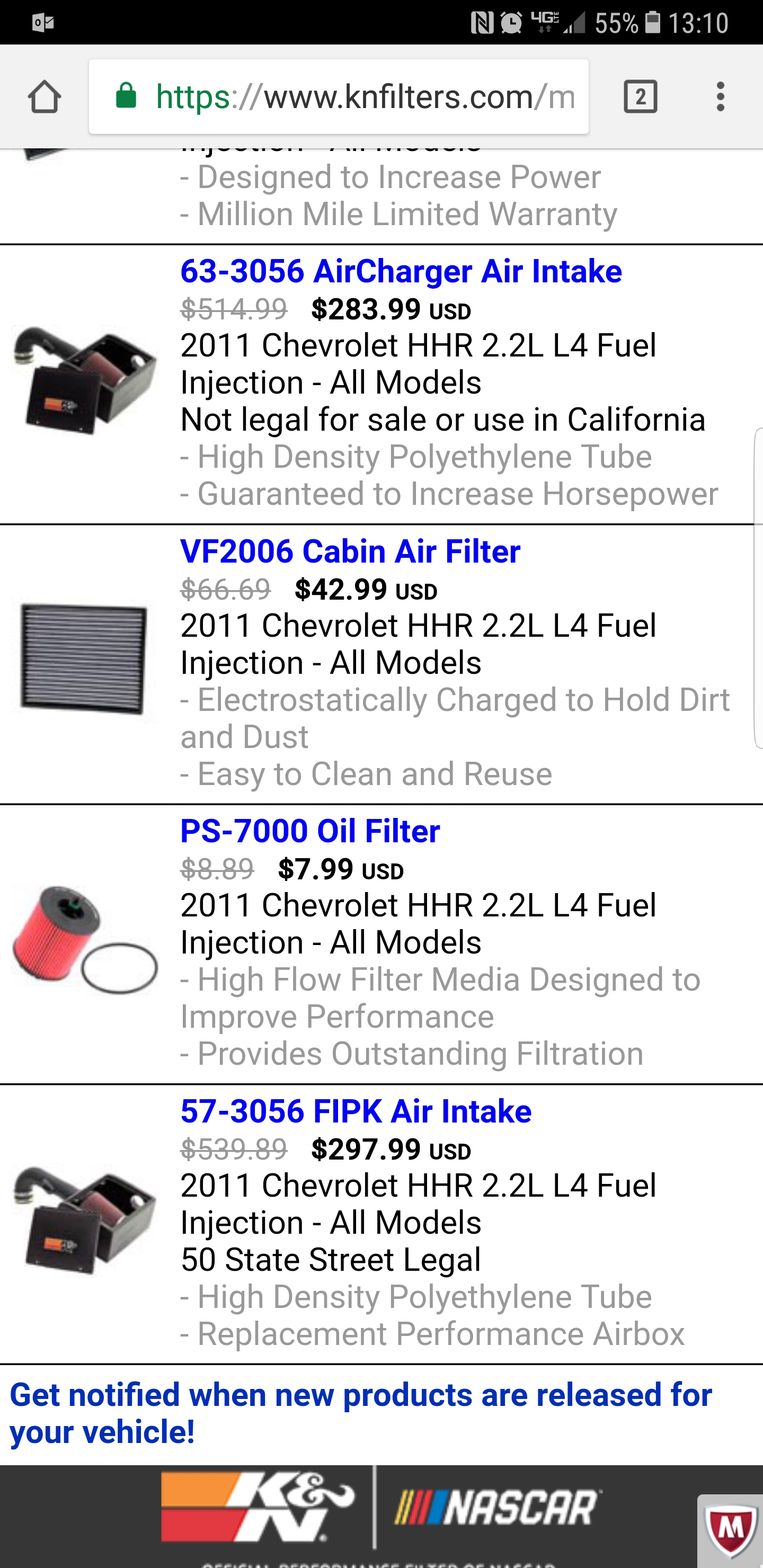The image size is (763, 1568).
Task: Open the tab switcher showing 2 tabs
Action: (640, 97)
